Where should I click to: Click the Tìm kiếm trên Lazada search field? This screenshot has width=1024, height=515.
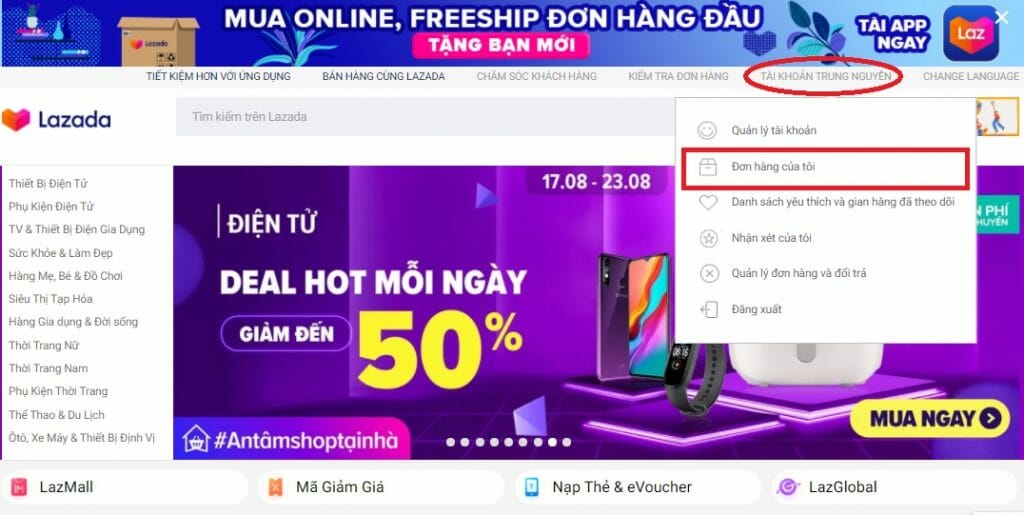click(424, 117)
